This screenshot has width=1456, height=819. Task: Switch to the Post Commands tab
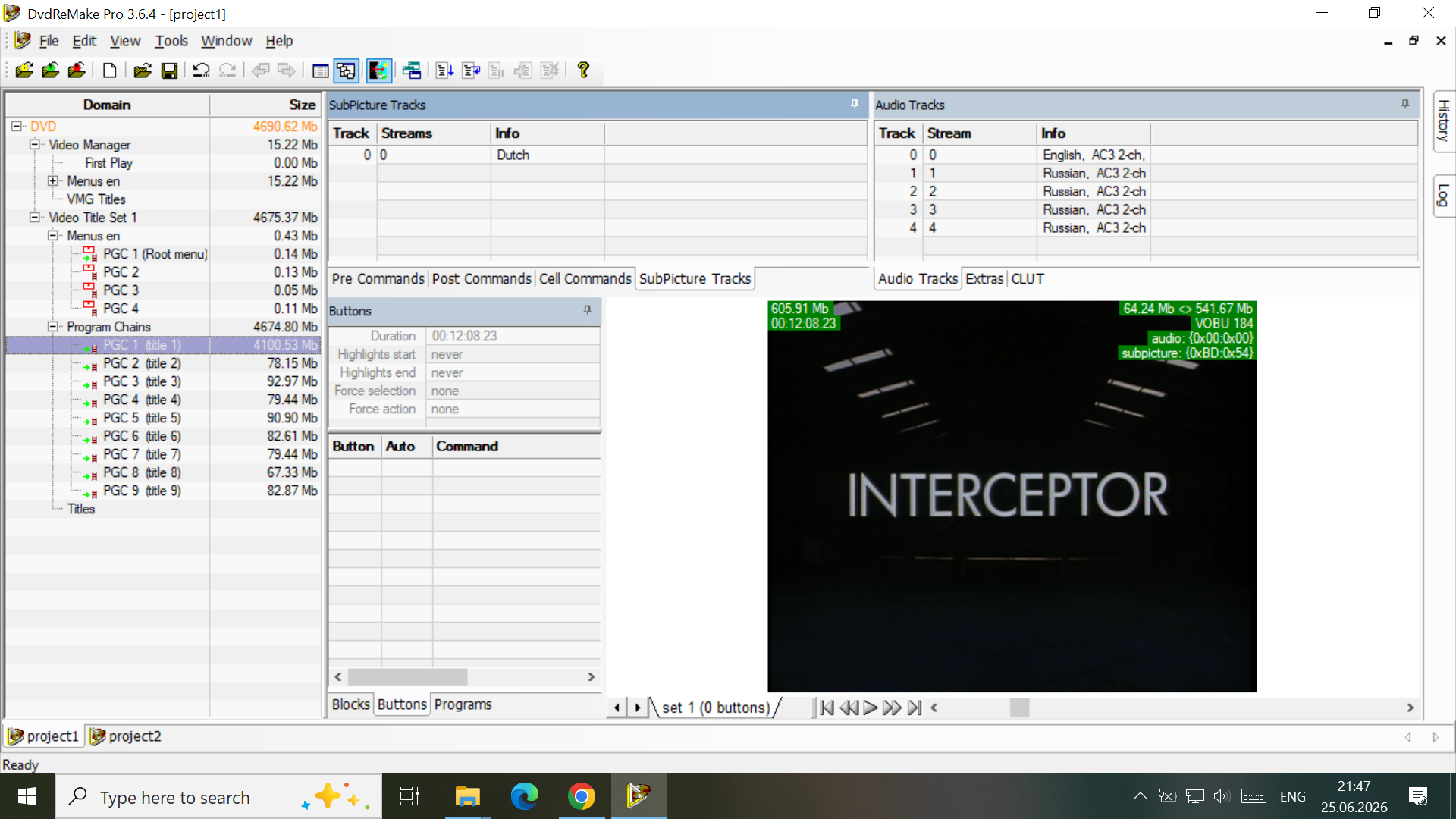pos(482,279)
